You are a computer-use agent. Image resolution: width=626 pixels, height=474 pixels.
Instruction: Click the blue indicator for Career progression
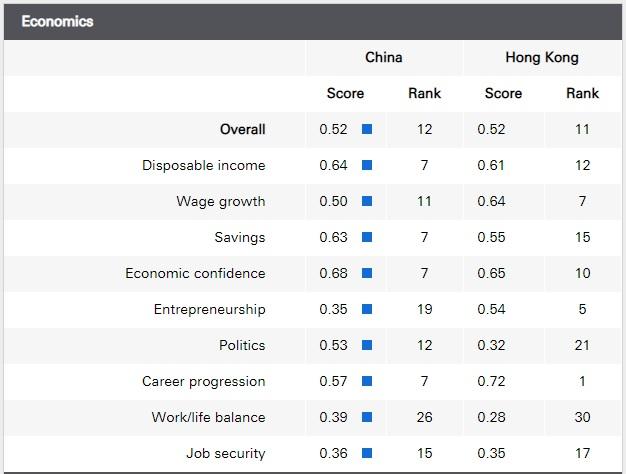[x=367, y=381]
